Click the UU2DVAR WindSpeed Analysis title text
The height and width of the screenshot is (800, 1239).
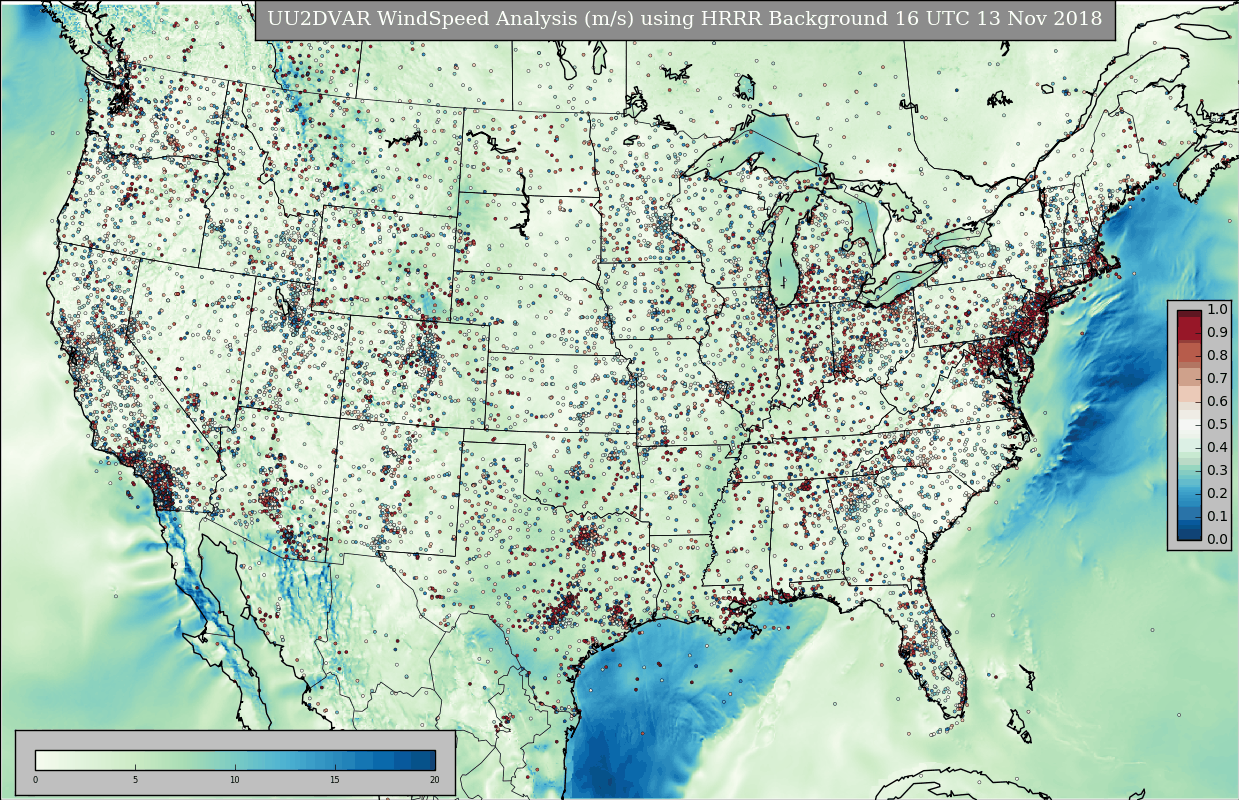(684, 19)
